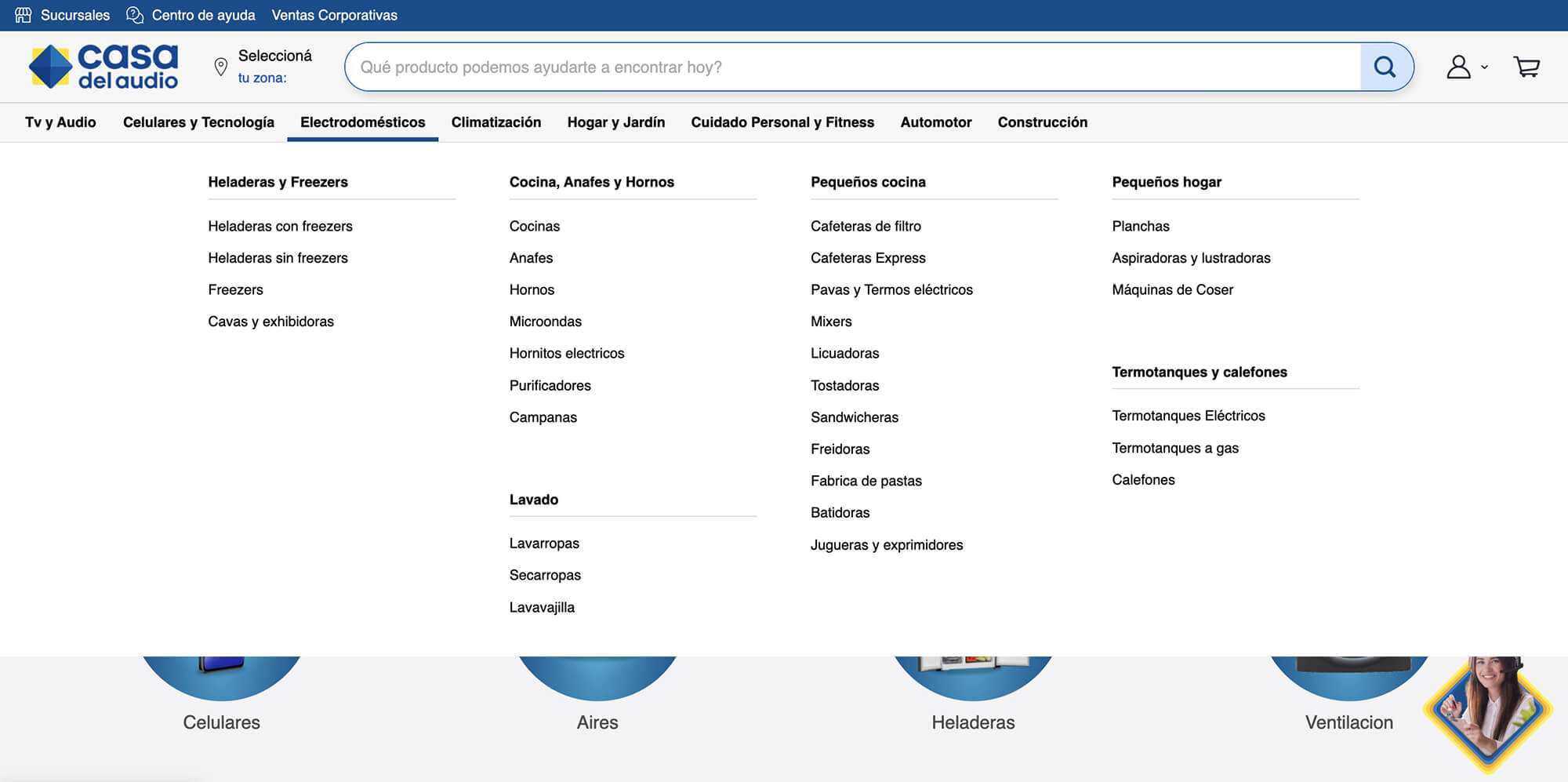Open the shopping cart icon
The image size is (1568, 782).
coord(1526,67)
